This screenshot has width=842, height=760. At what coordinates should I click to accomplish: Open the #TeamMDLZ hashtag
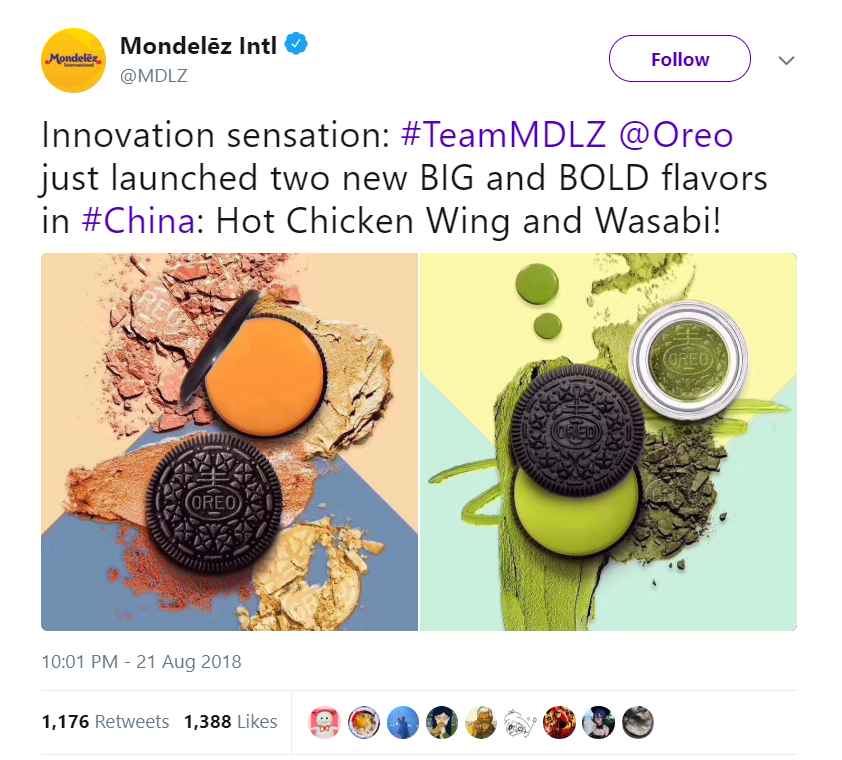click(503, 134)
